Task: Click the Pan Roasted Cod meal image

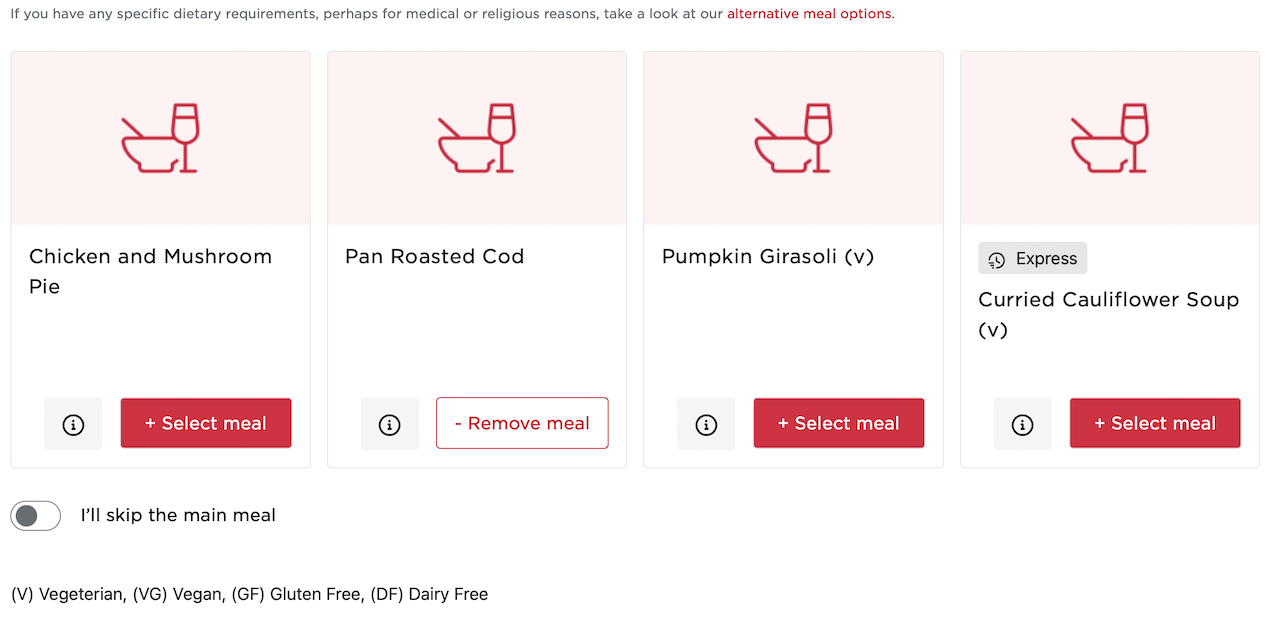Action: point(477,138)
